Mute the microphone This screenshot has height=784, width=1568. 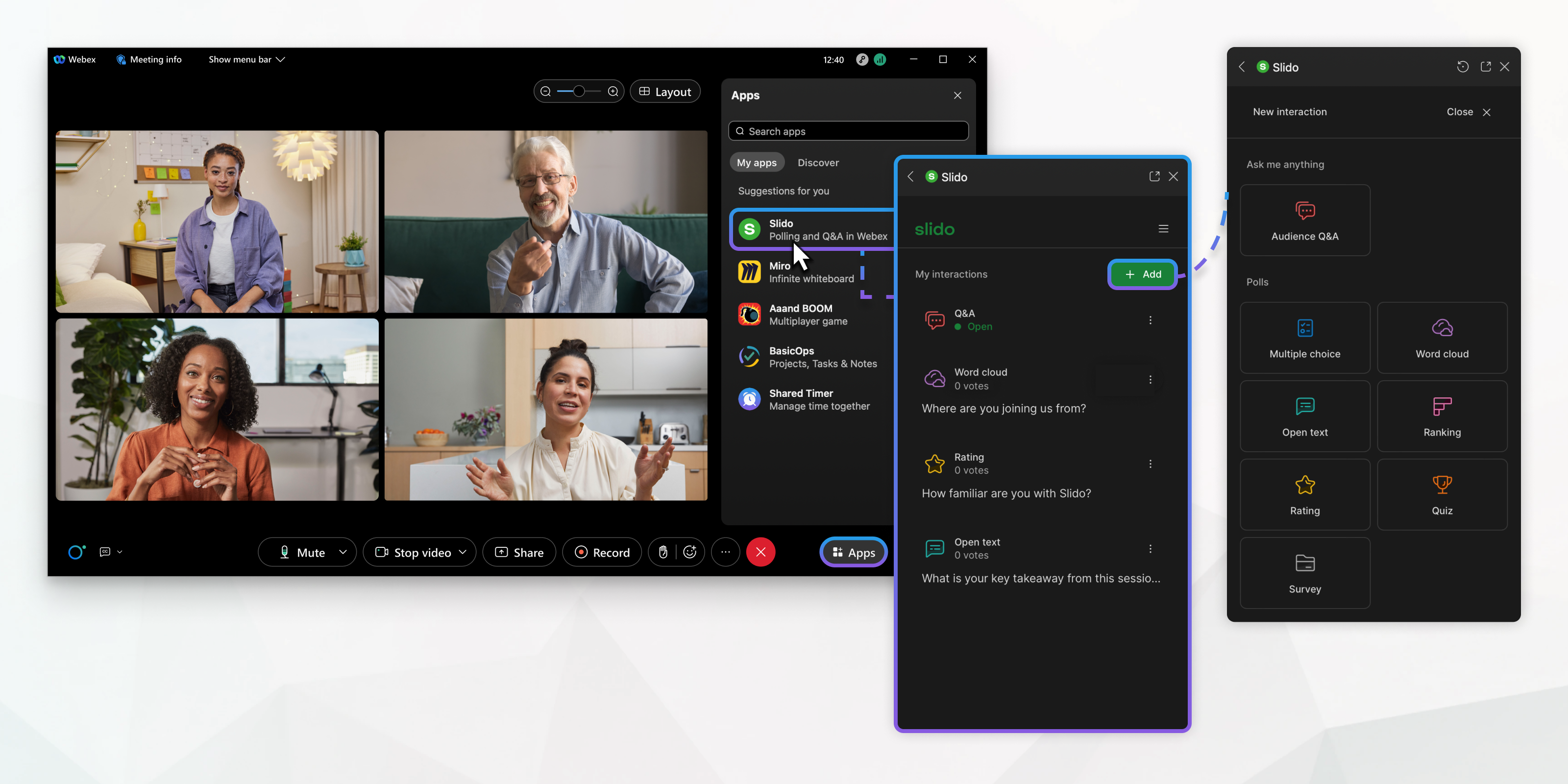[302, 552]
